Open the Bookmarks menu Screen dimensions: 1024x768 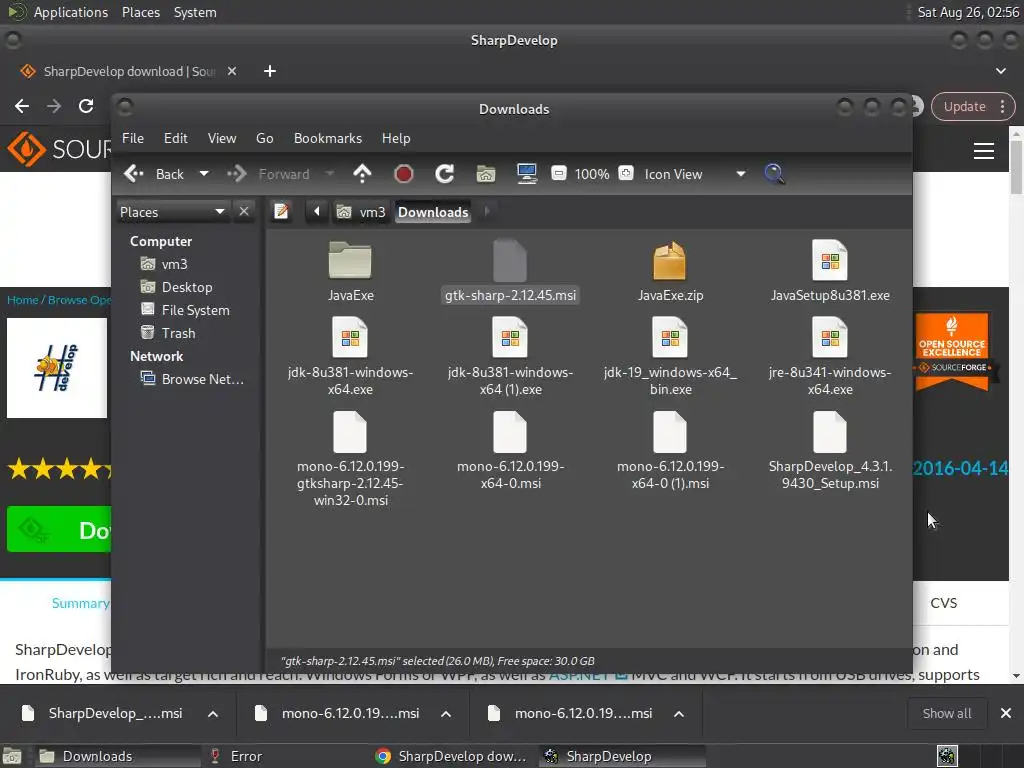coord(328,138)
